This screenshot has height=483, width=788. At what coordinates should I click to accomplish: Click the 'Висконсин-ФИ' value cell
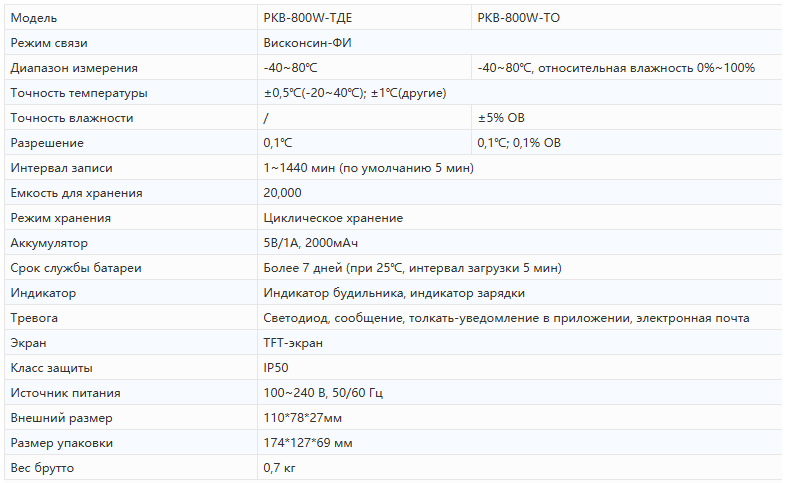(307, 43)
